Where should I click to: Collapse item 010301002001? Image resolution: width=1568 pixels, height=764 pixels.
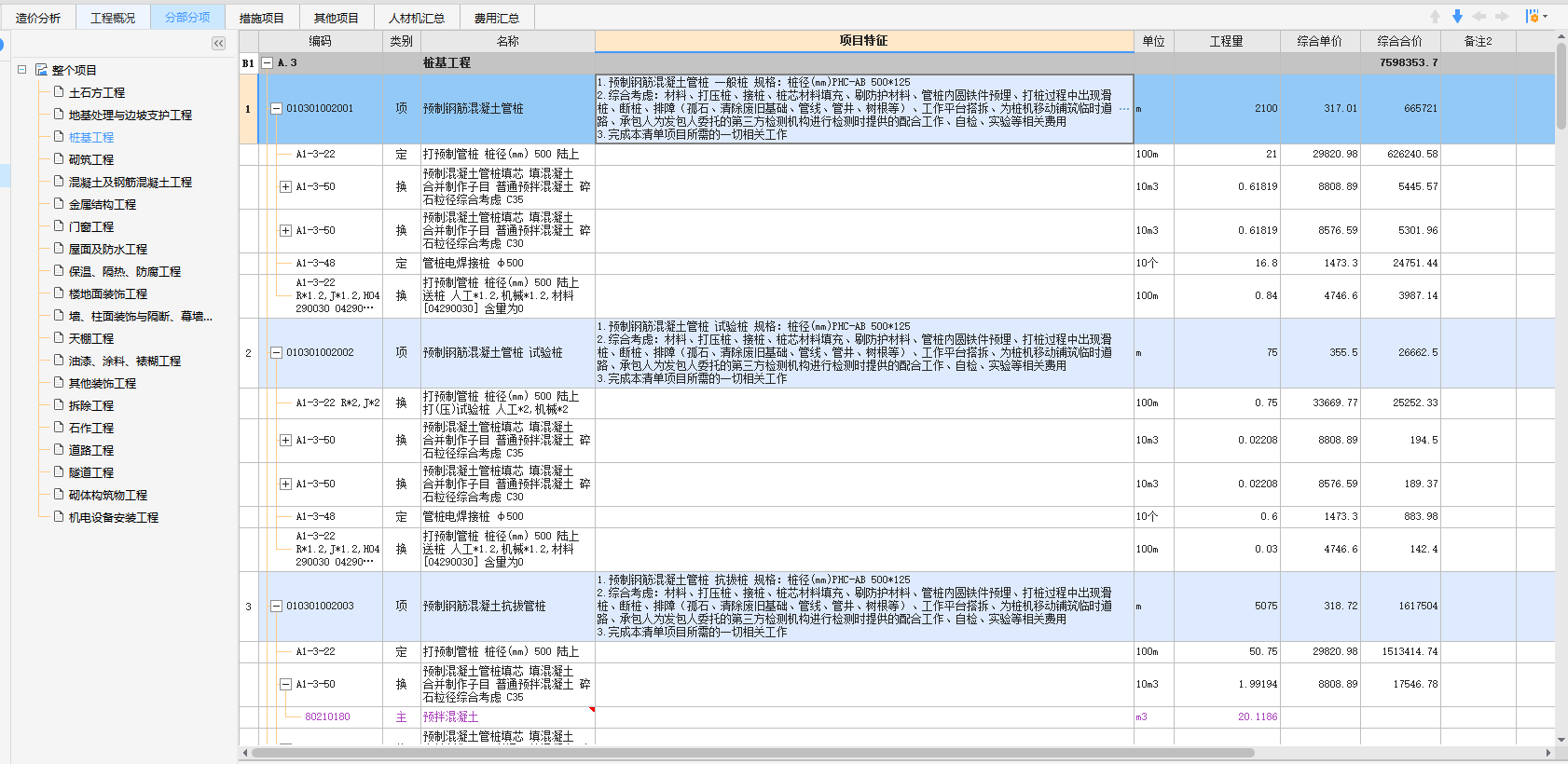(x=276, y=109)
